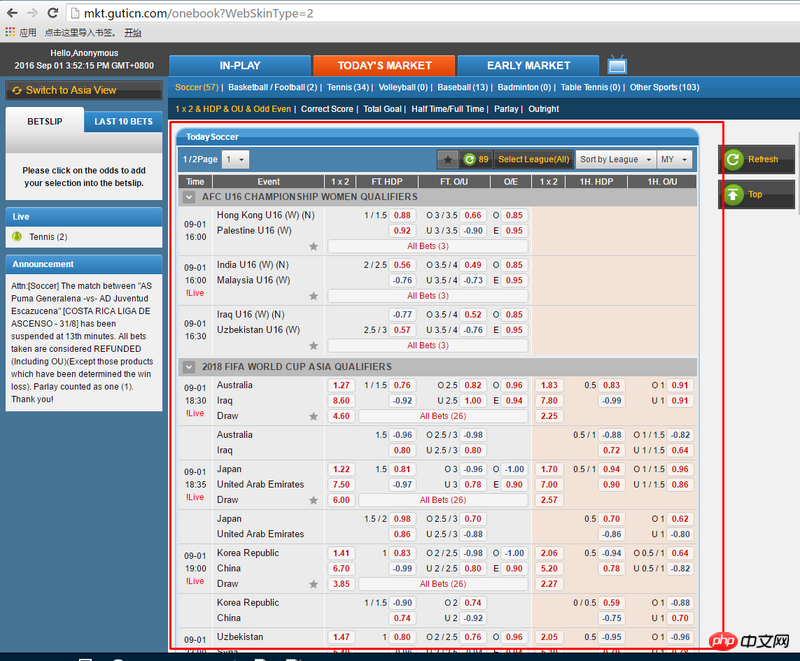Click the tennis ball icon under Live

(17, 237)
